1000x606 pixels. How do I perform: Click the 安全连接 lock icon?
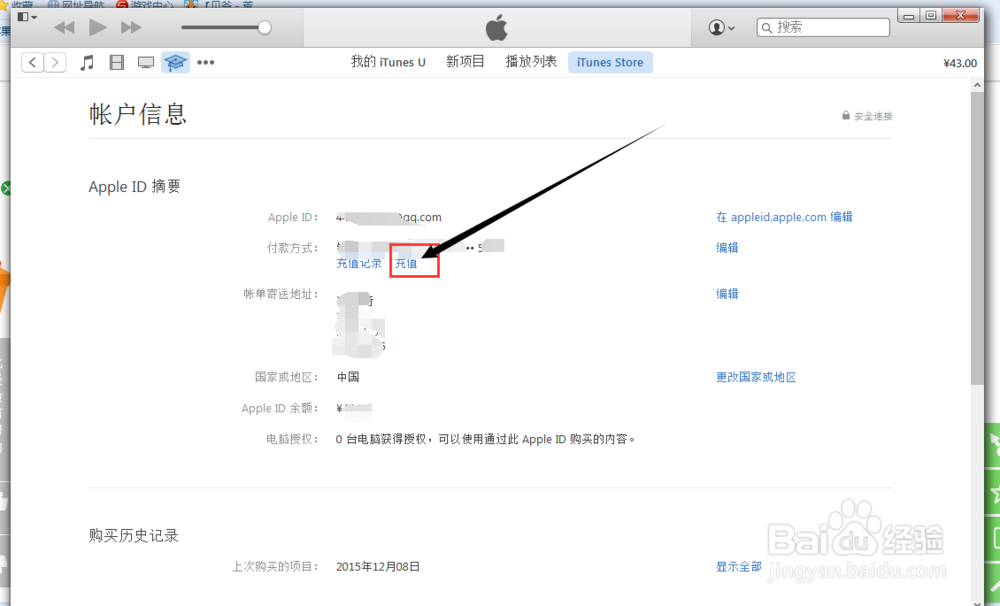click(846, 115)
